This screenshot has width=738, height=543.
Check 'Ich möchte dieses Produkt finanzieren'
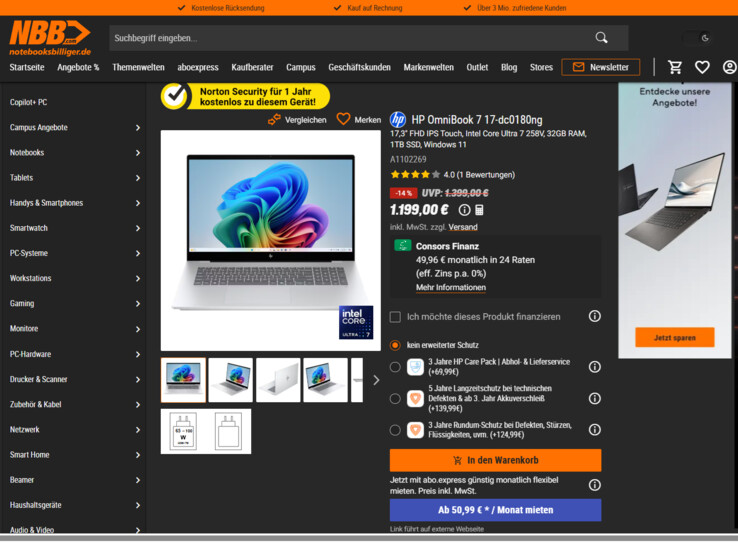tap(395, 317)
